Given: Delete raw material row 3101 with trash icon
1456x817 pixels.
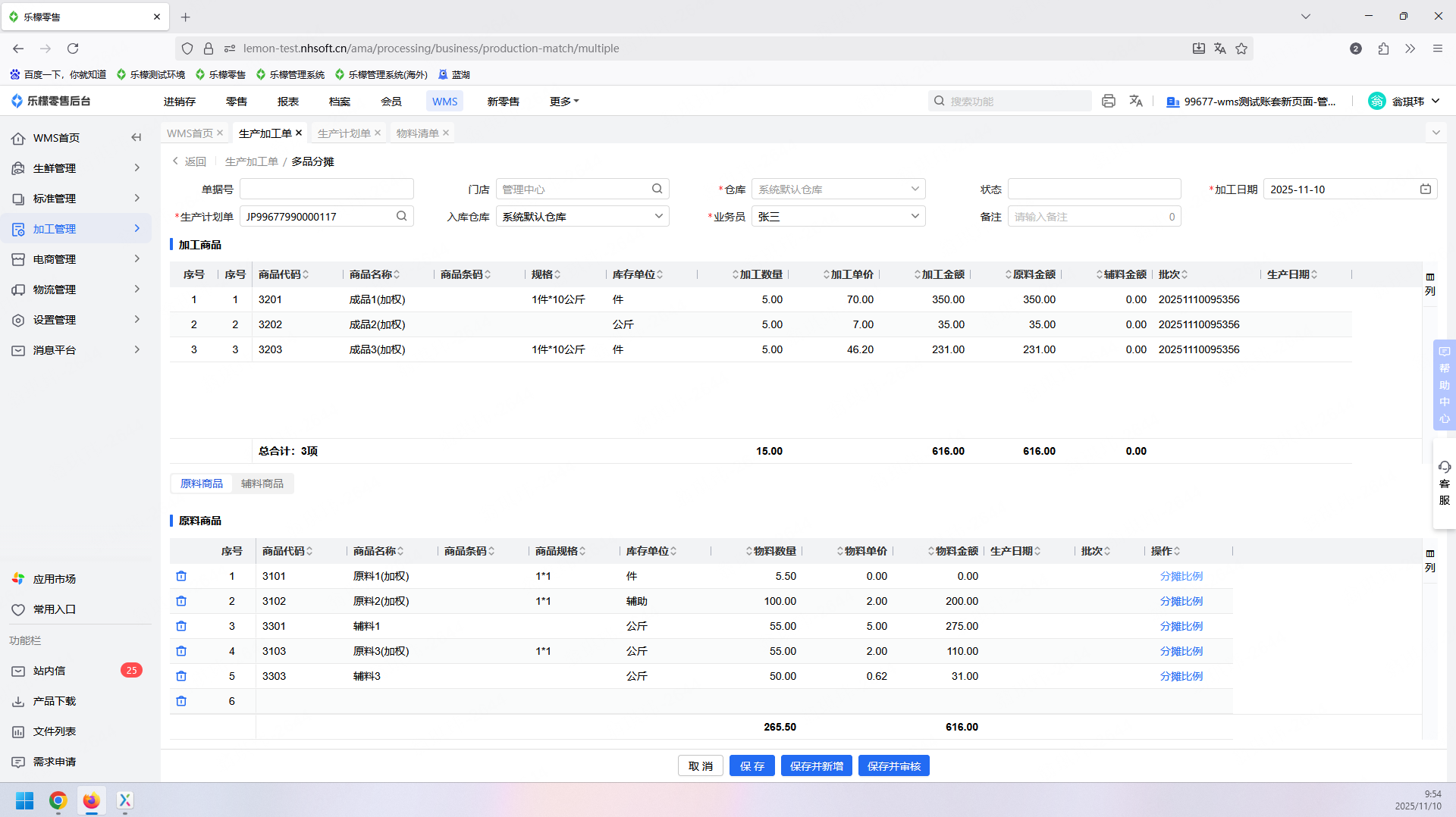Looking at the screenshot, I should pos(181,576).
